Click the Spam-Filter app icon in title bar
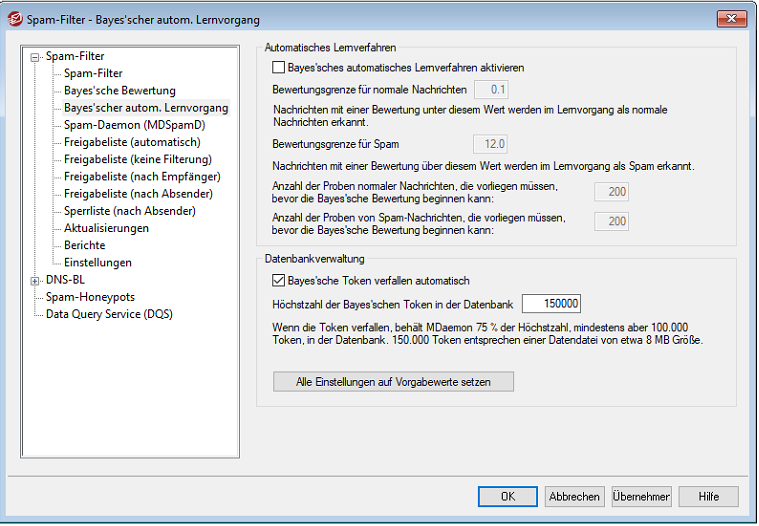 (x=16, y=18)
